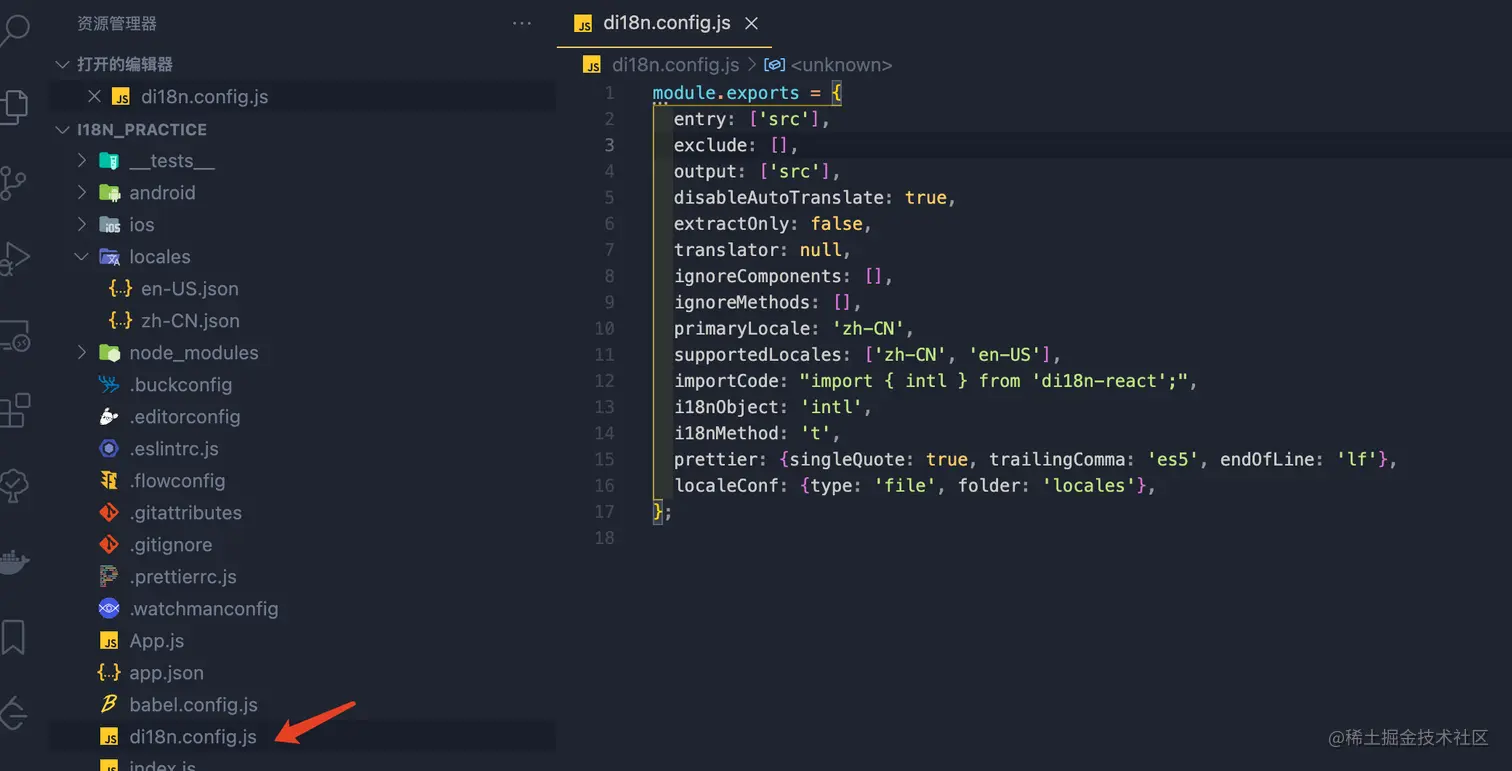Click the App.js JS icon

[109, 641]
